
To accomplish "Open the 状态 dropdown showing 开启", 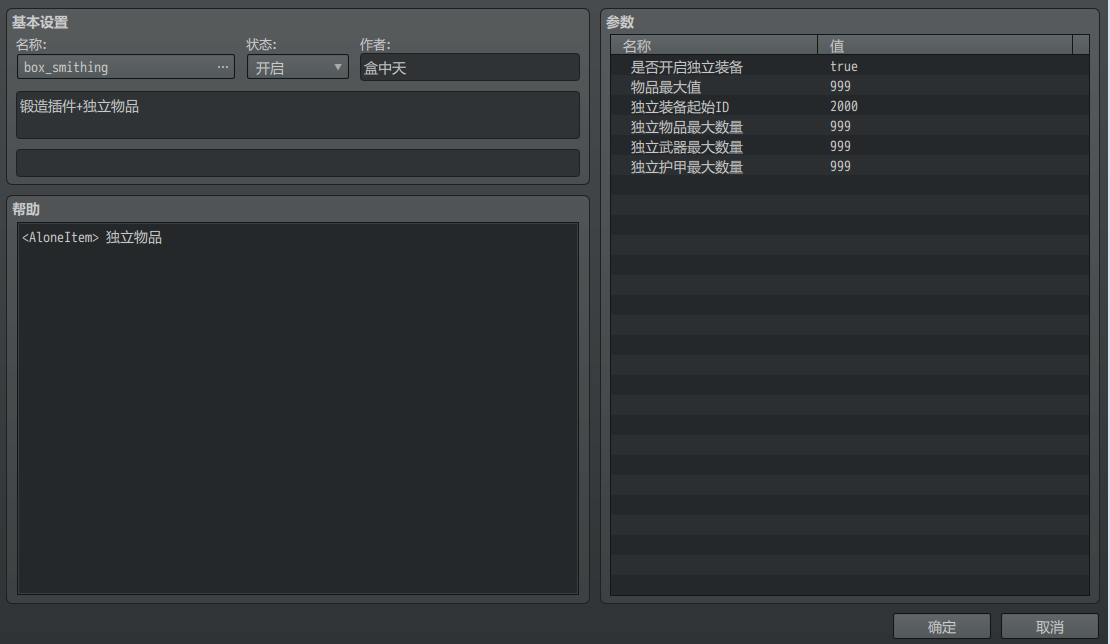I will pos(297,67).
